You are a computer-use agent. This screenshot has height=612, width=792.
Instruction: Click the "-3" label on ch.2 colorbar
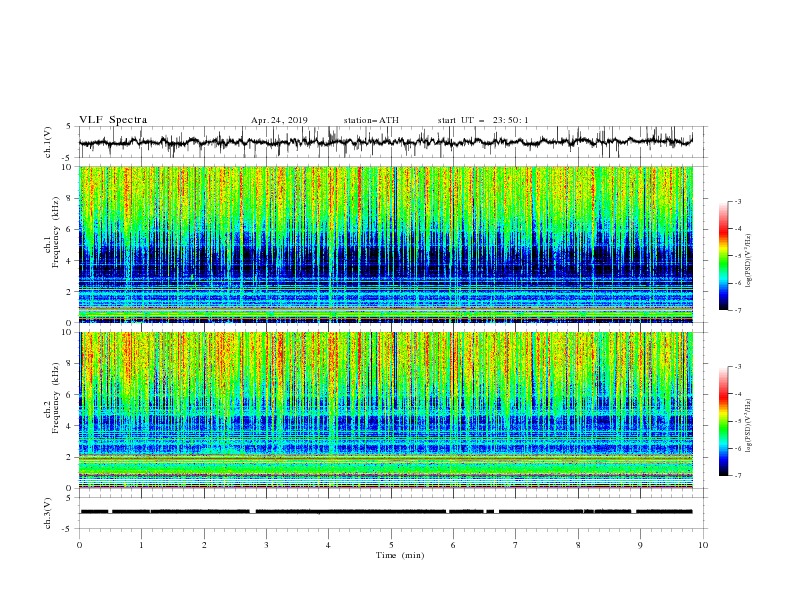pos(738,367)
